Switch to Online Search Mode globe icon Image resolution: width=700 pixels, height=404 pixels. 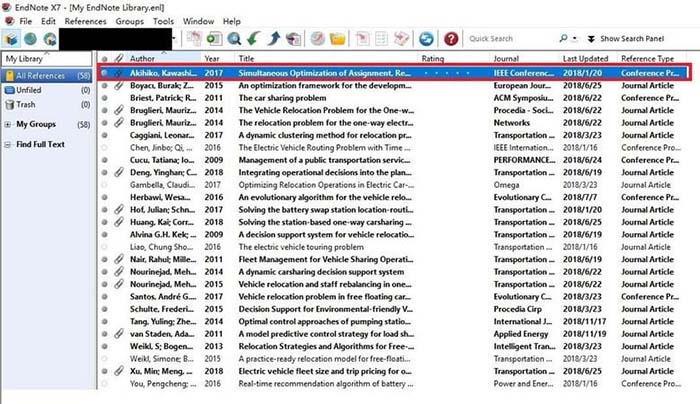click(x=29, y=38)
